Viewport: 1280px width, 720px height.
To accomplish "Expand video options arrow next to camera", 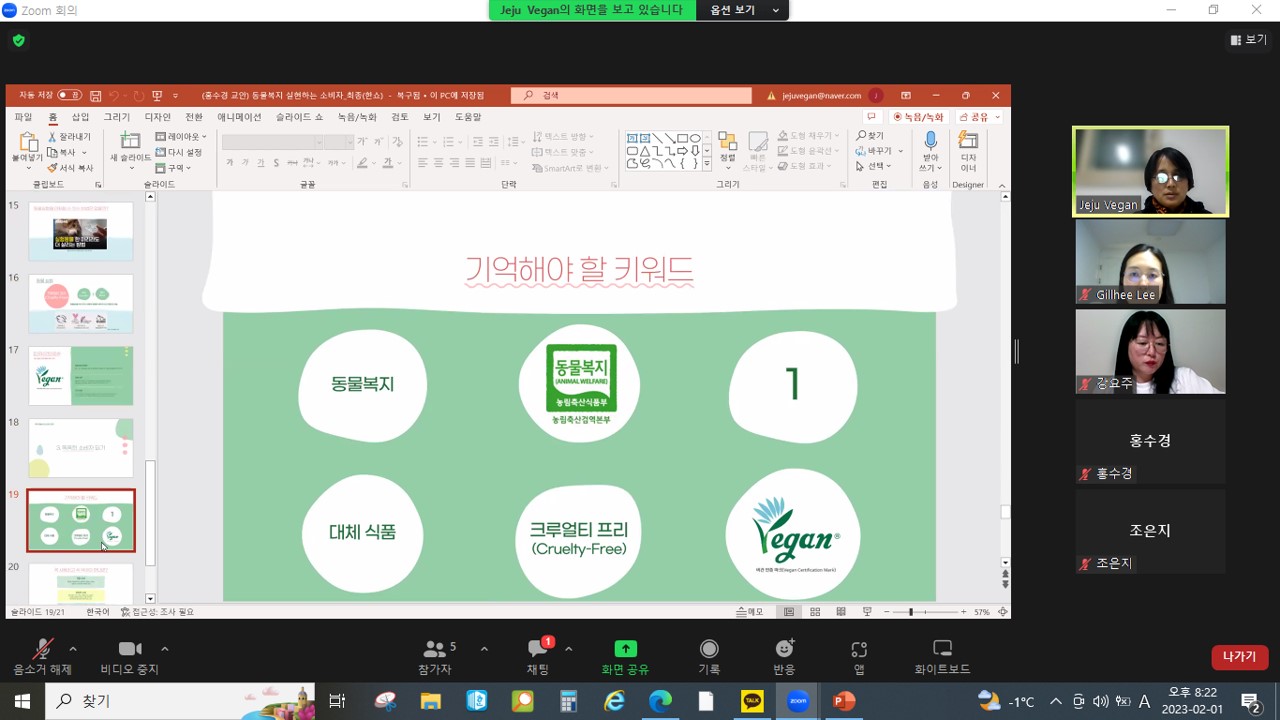I will 164,649.
